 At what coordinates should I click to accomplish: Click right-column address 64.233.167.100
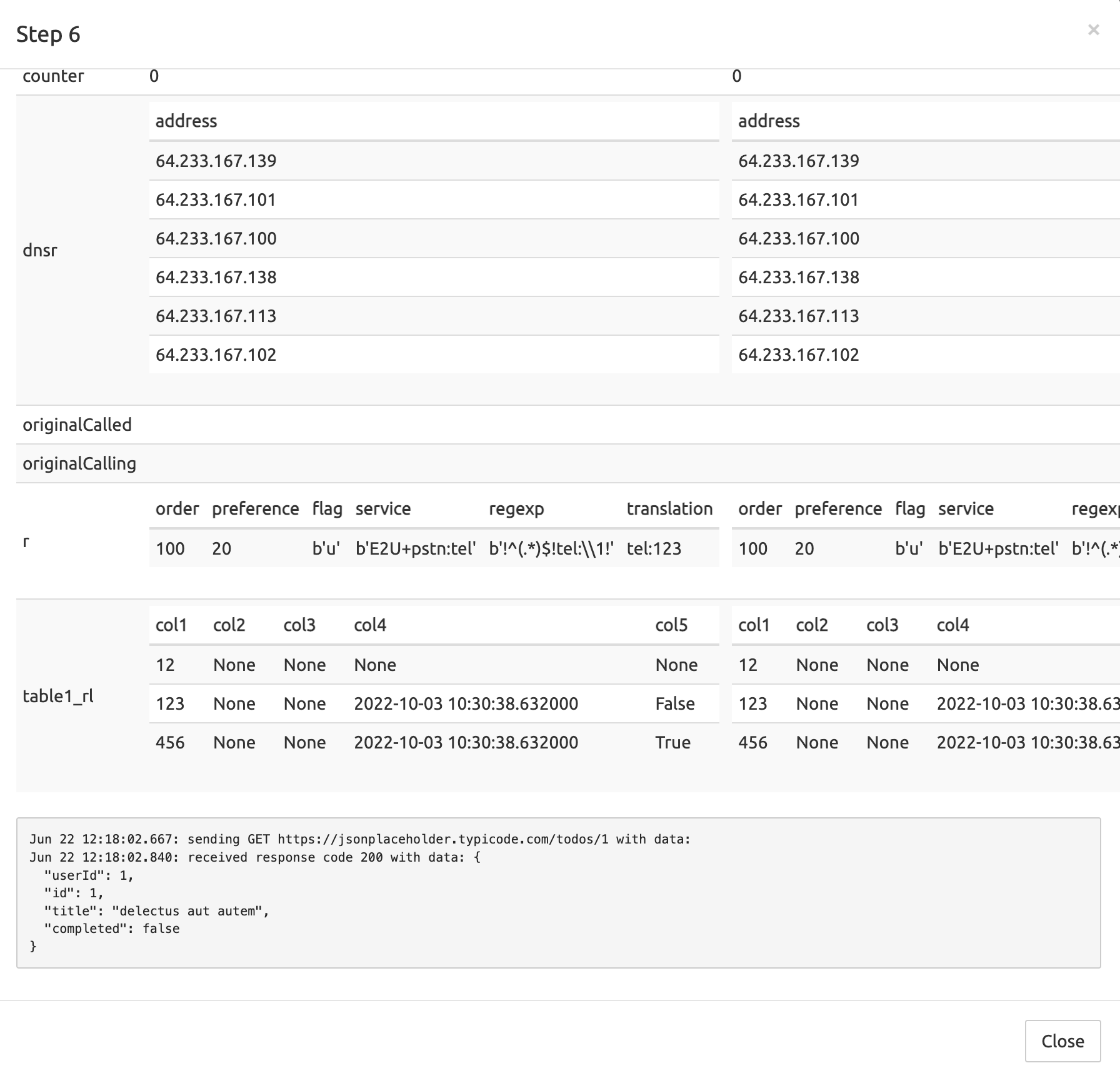[x=799, y=239]
